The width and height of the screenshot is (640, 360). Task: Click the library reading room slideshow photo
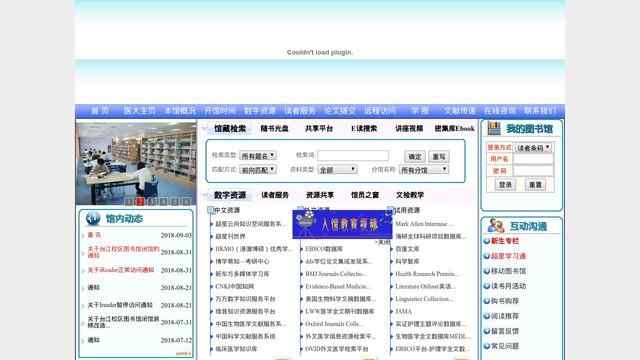tap(136, 163)
